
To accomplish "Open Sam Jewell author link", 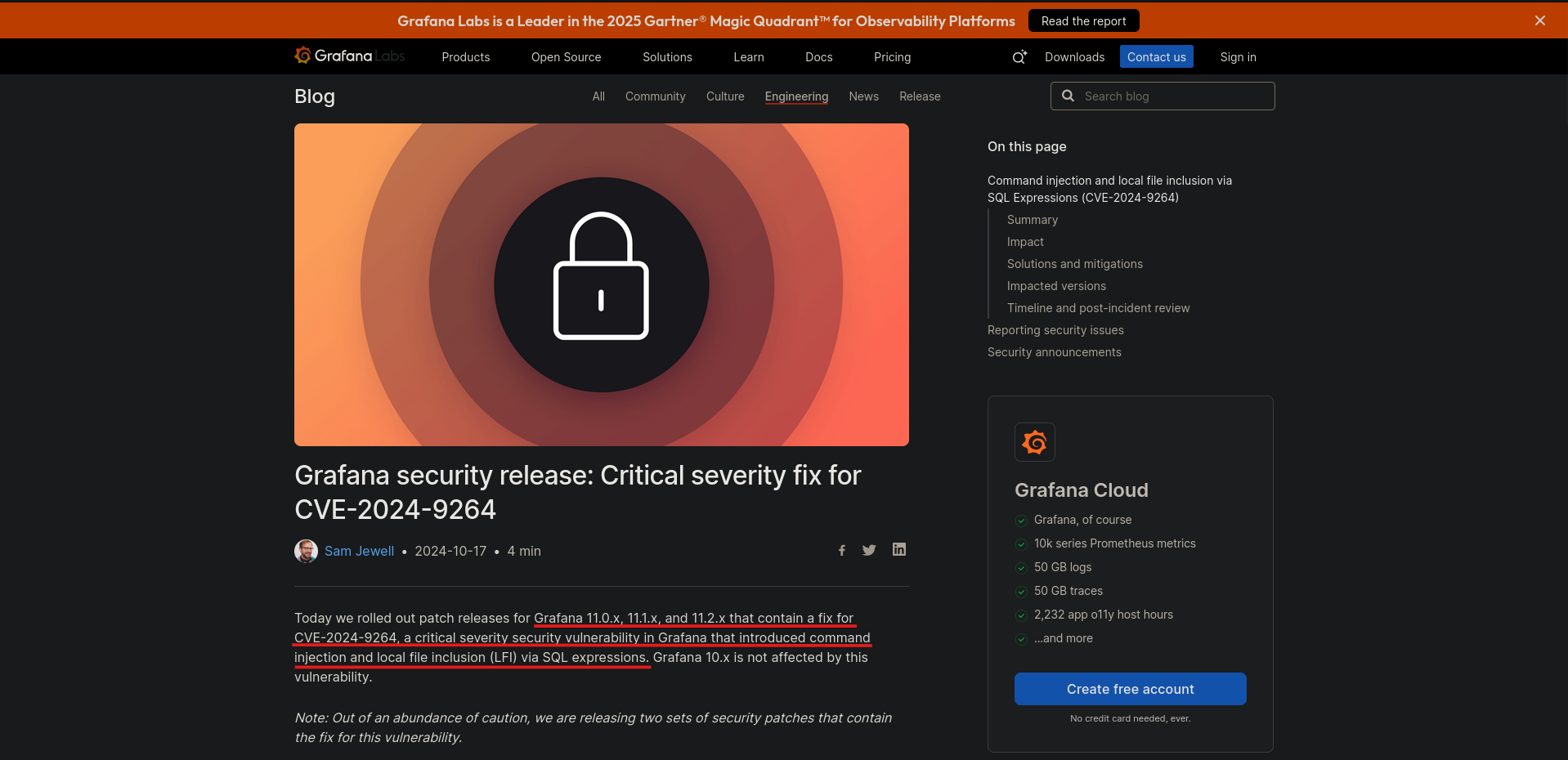I will [359, 551].
